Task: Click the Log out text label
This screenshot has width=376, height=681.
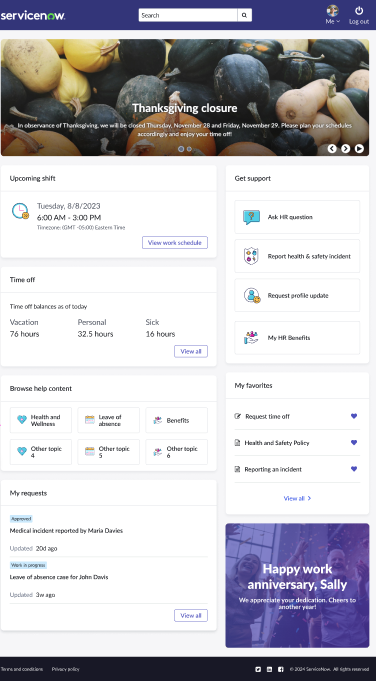Action: pos(359,21)
